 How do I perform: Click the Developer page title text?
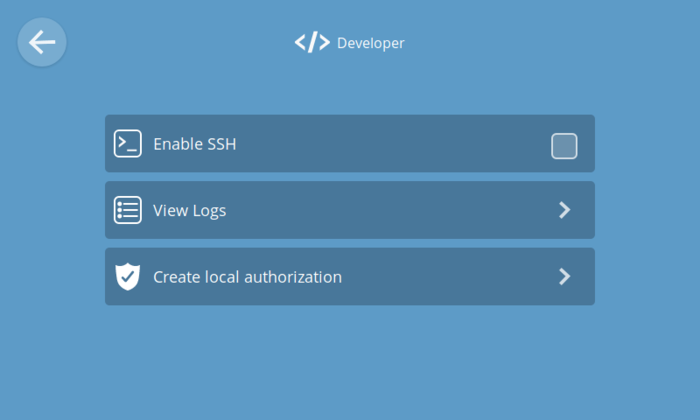370,43
